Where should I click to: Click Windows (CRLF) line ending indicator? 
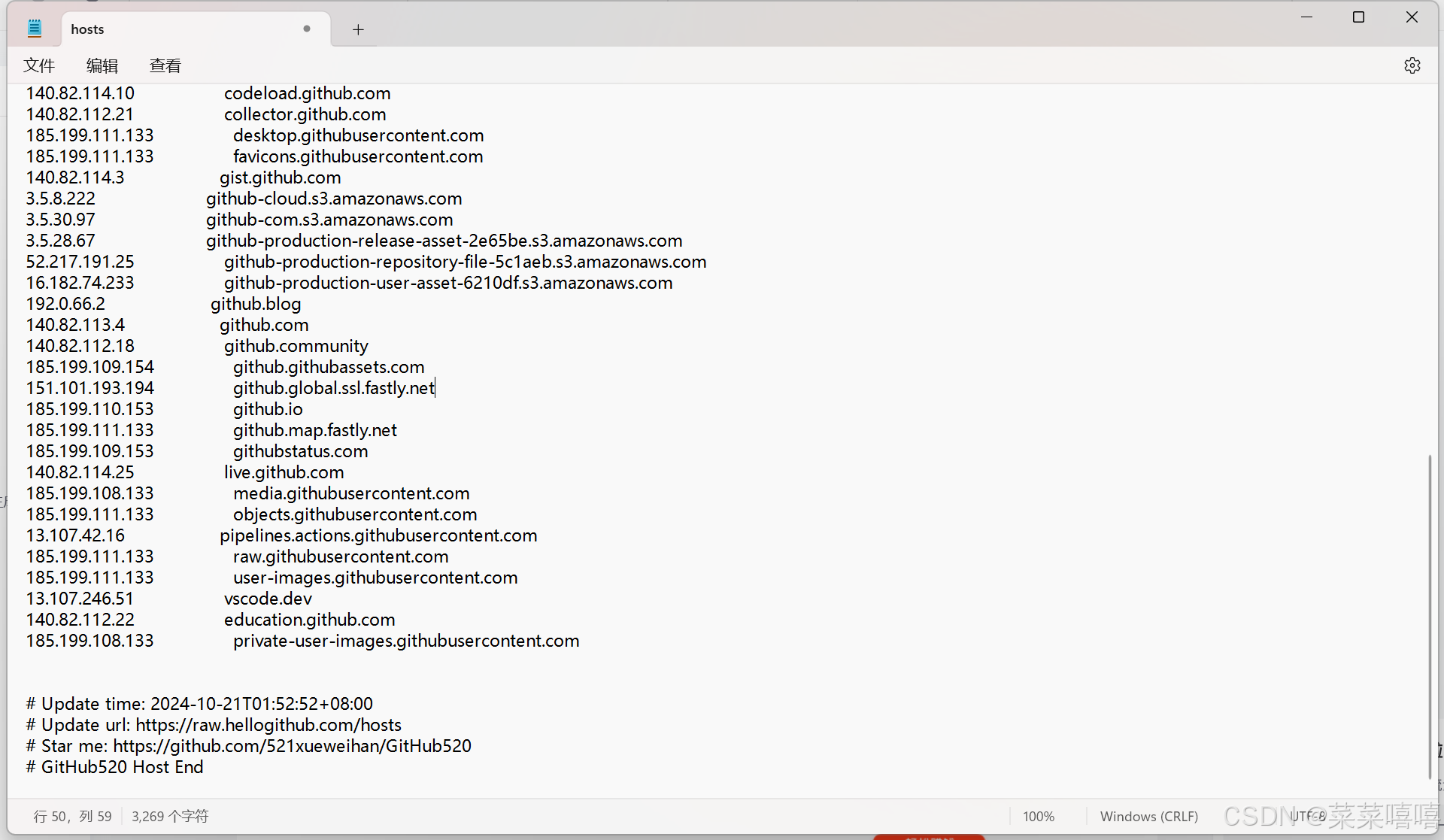click(x=1148, y=816)
